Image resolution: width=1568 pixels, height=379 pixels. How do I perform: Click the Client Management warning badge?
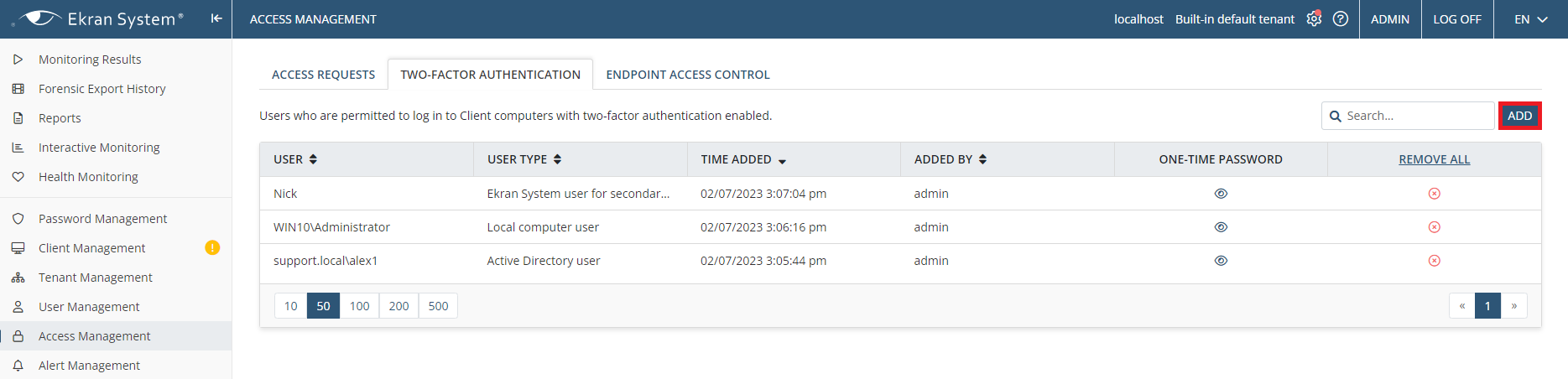click(x=212, y=247)
